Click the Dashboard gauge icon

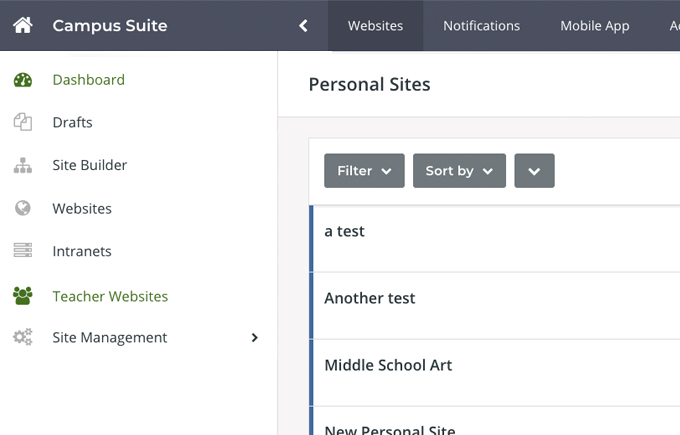point(23,80)
